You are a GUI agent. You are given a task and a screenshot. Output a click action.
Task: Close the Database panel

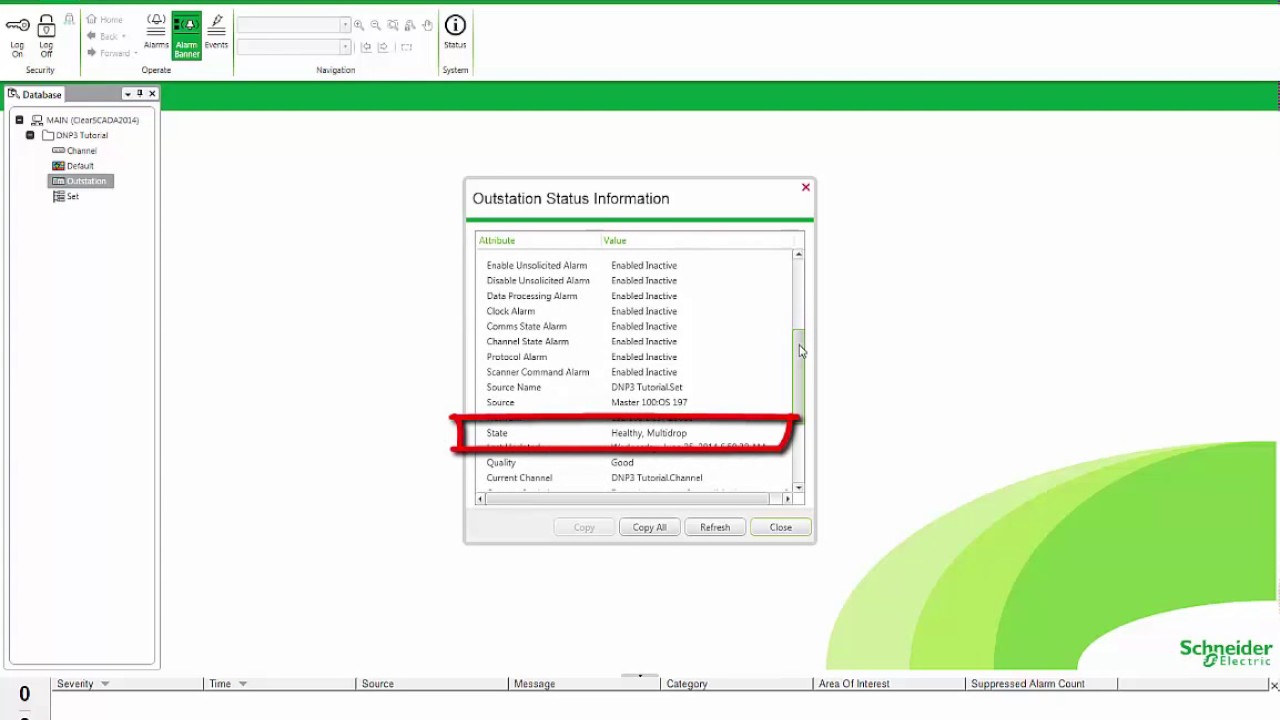[152, 94]
